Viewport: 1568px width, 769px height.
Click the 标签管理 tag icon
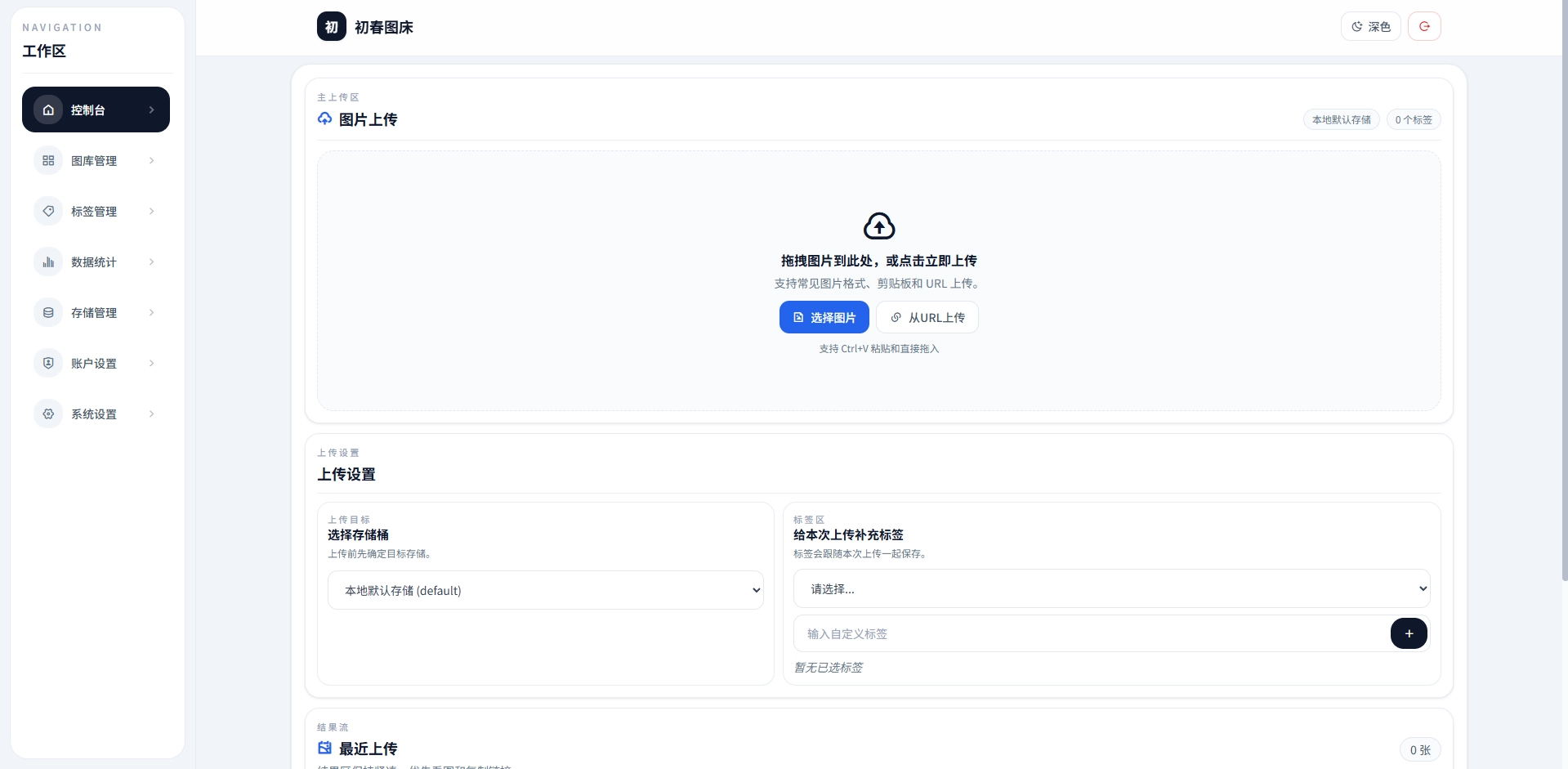48,211
